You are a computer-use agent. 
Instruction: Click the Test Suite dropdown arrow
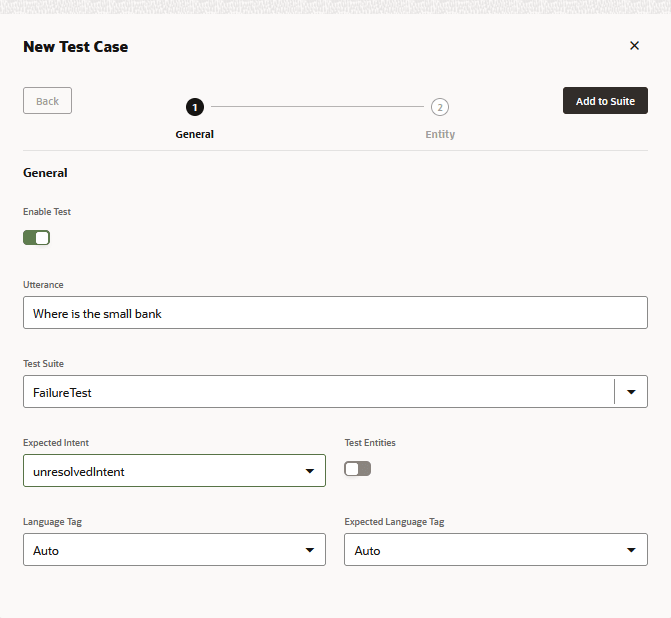(631, 392)
